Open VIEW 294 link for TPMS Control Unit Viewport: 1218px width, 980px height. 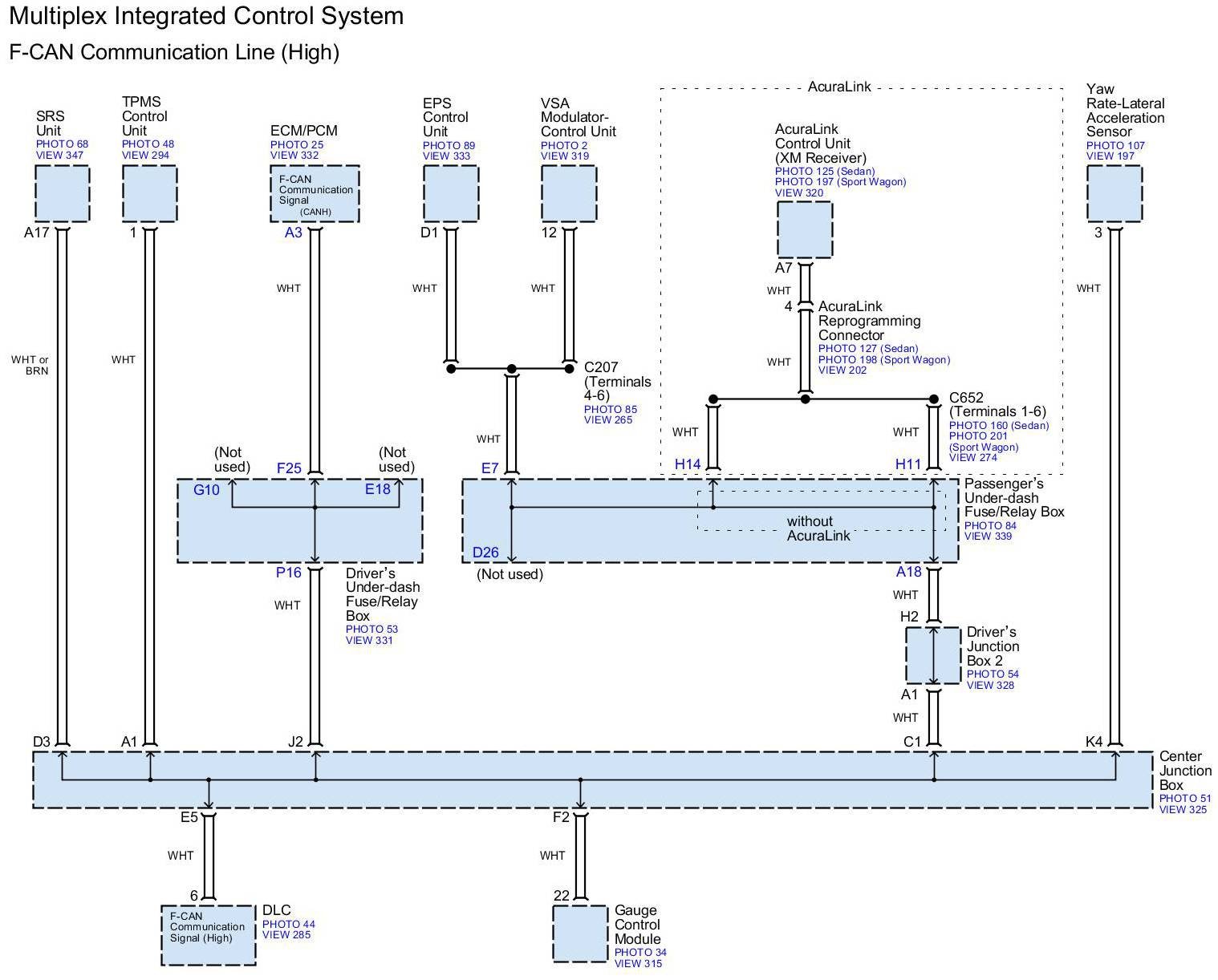[145, 156]
